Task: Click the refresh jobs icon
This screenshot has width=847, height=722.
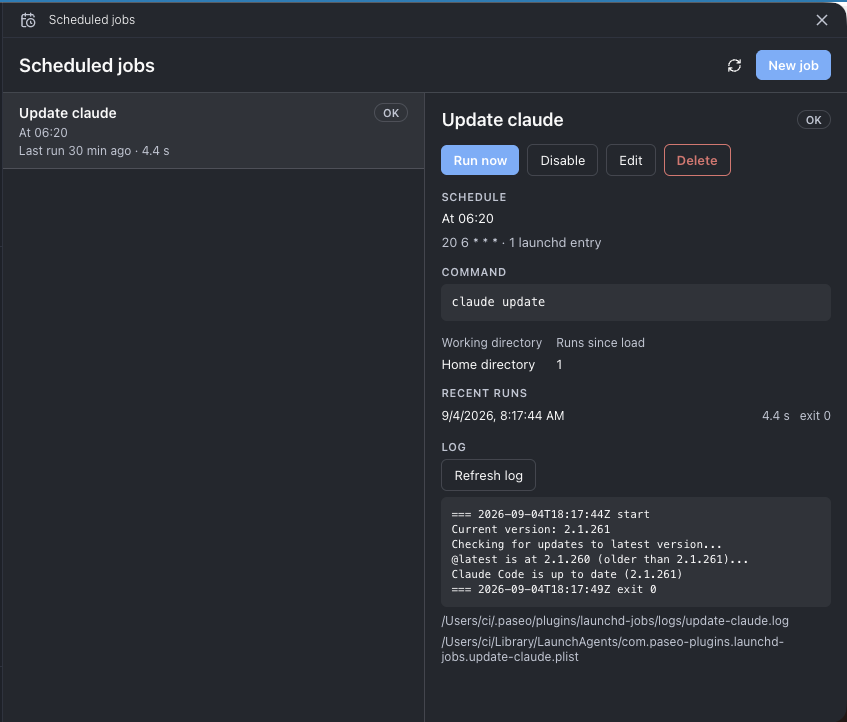Action: point(734,65)
